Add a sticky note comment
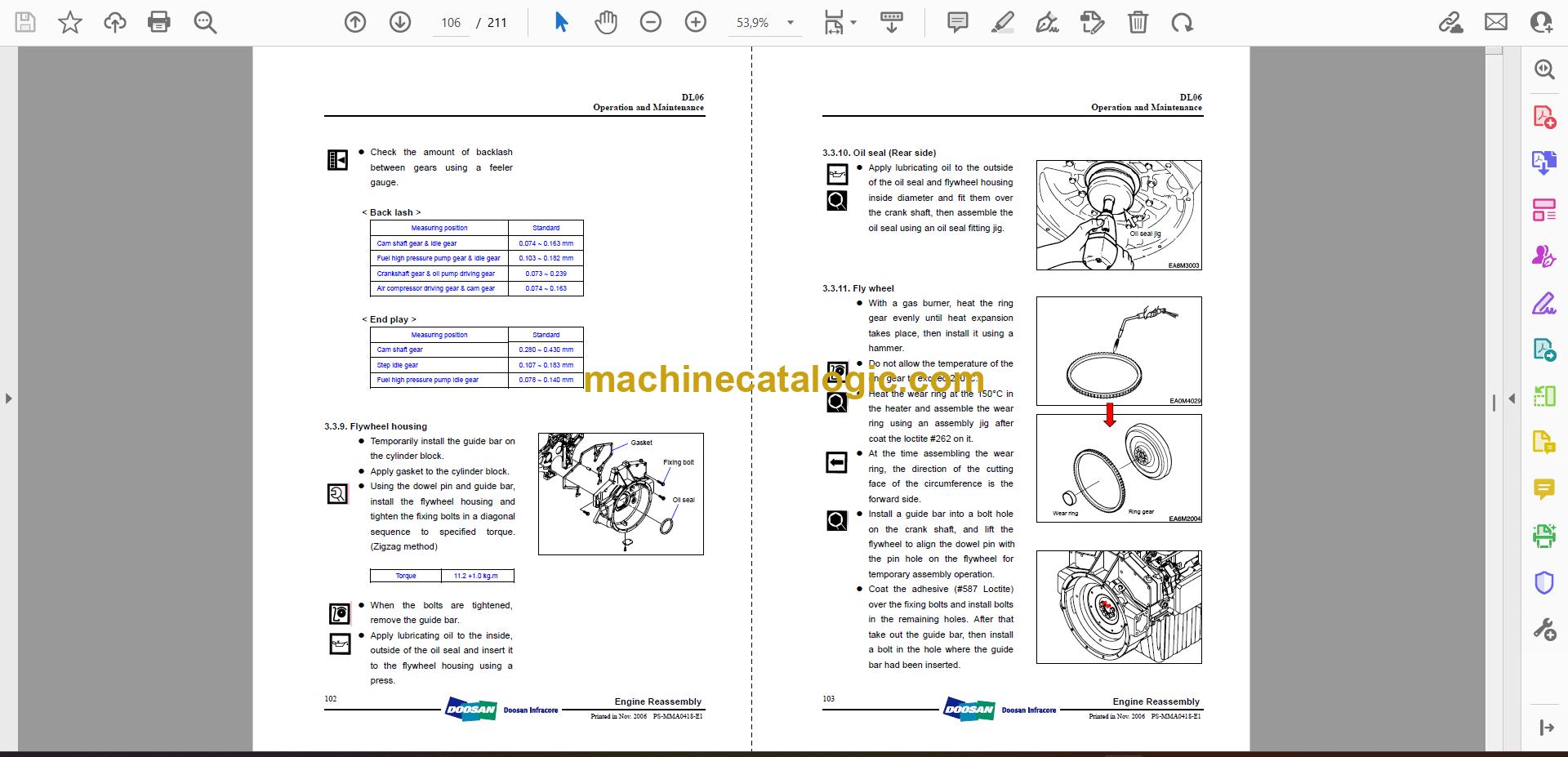 958,22
